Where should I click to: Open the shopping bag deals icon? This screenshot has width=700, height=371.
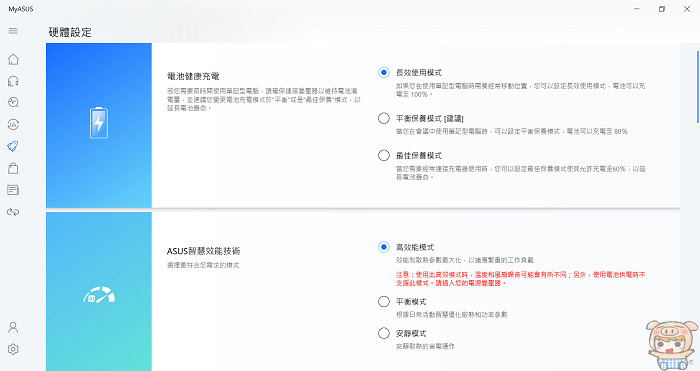[x=13, y=168]
